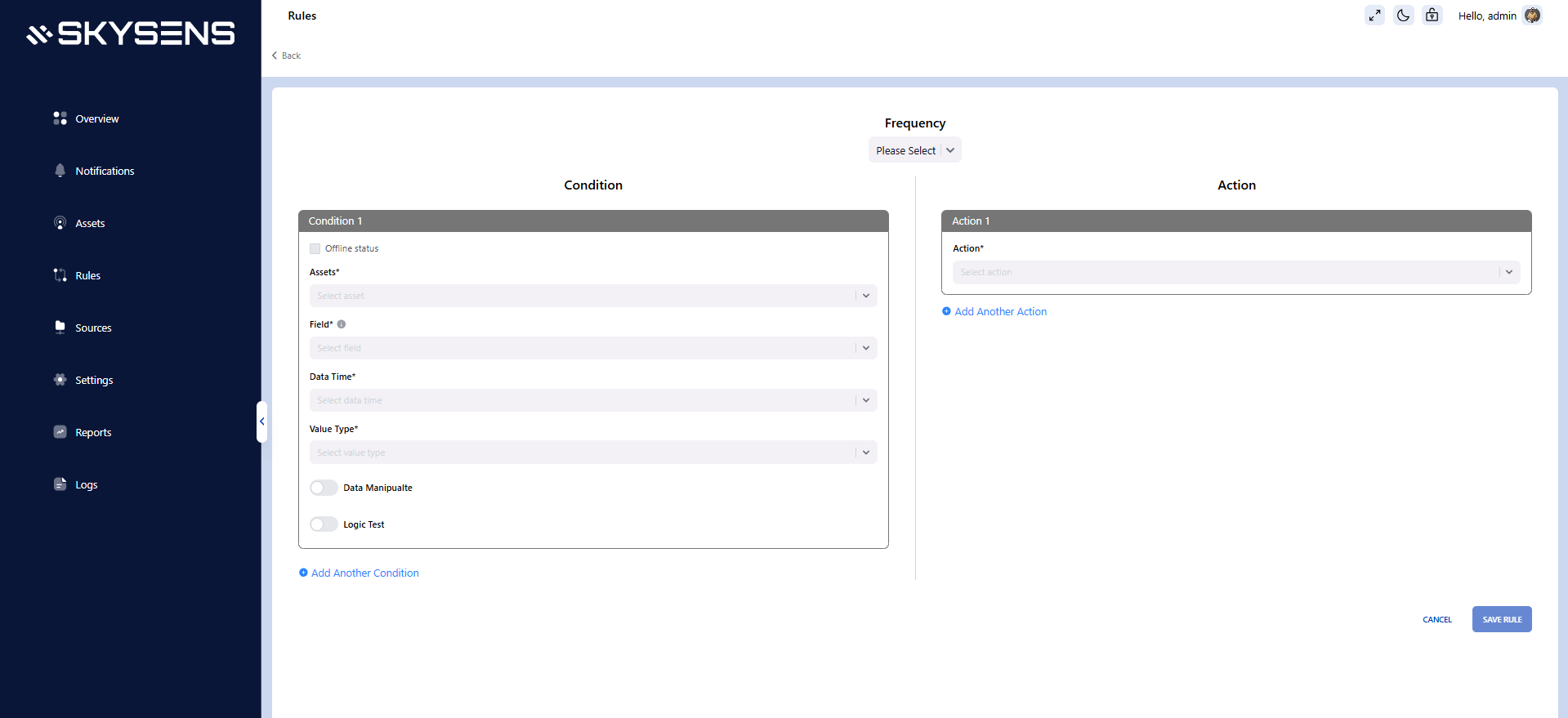Image resolution: width=1568 pixels, height=718 pixels.
Task: Click the Settings gear icon
Action: tap(60, 380)
